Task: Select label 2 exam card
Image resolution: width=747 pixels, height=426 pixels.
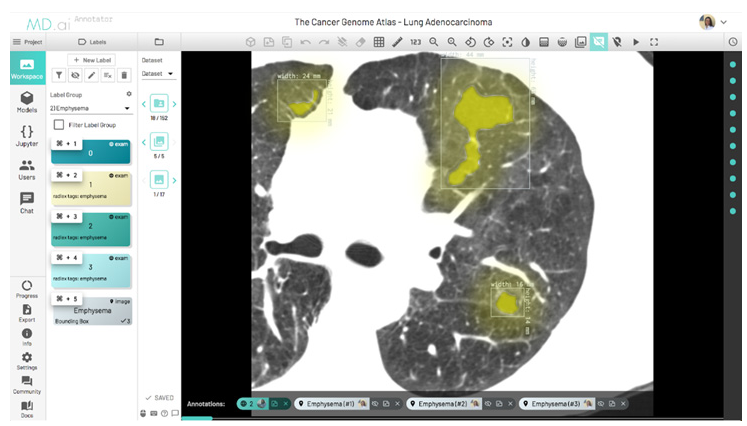Action: 91,230
